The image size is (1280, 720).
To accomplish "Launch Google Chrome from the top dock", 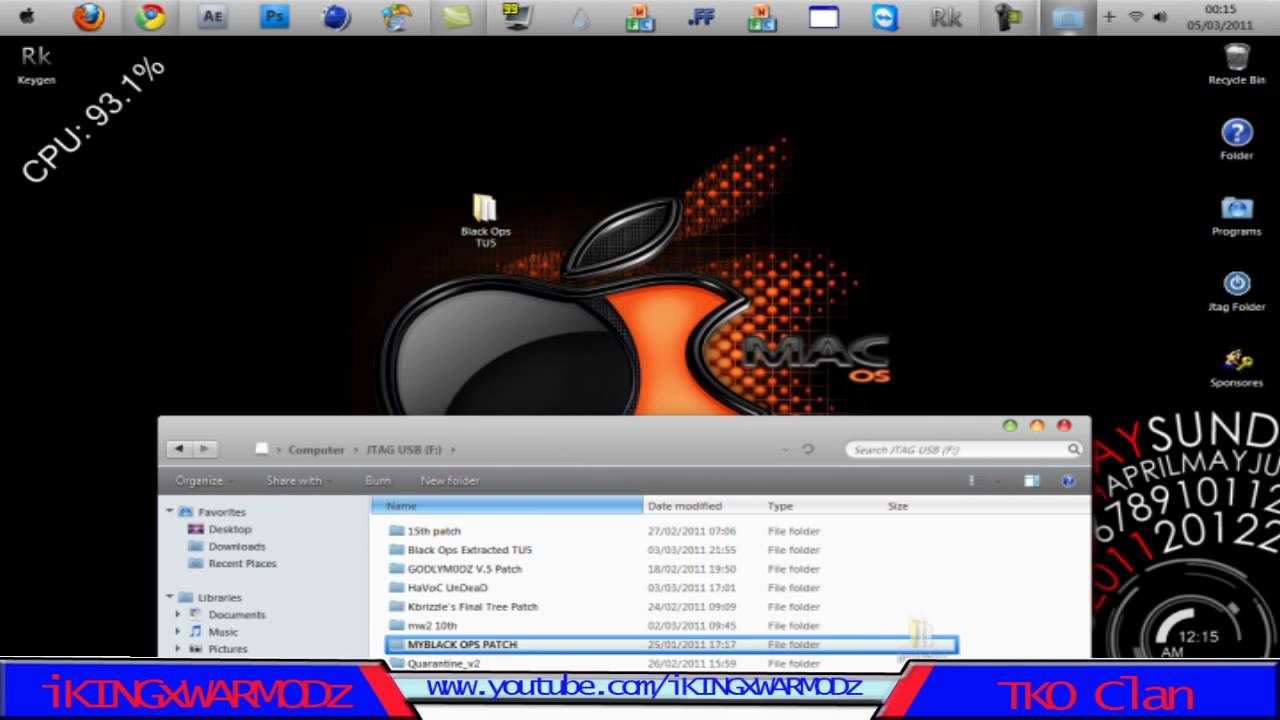I will [151, 16].
